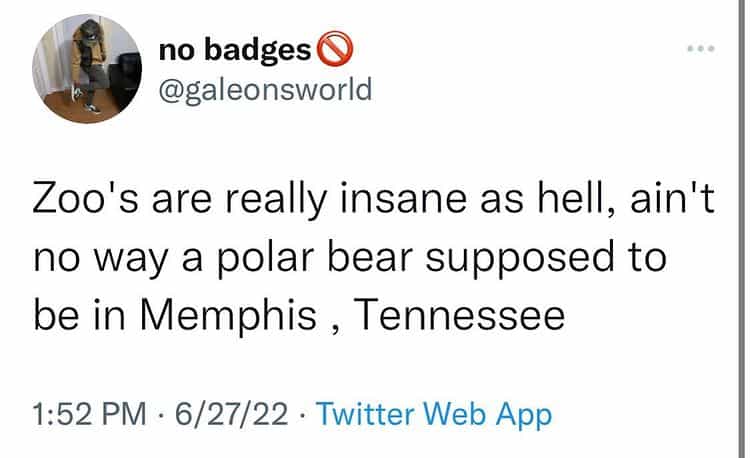Click the word "hell" in the tweet
Image resolution: width=750 pixels, height=458 pixels.
[570, 199]
